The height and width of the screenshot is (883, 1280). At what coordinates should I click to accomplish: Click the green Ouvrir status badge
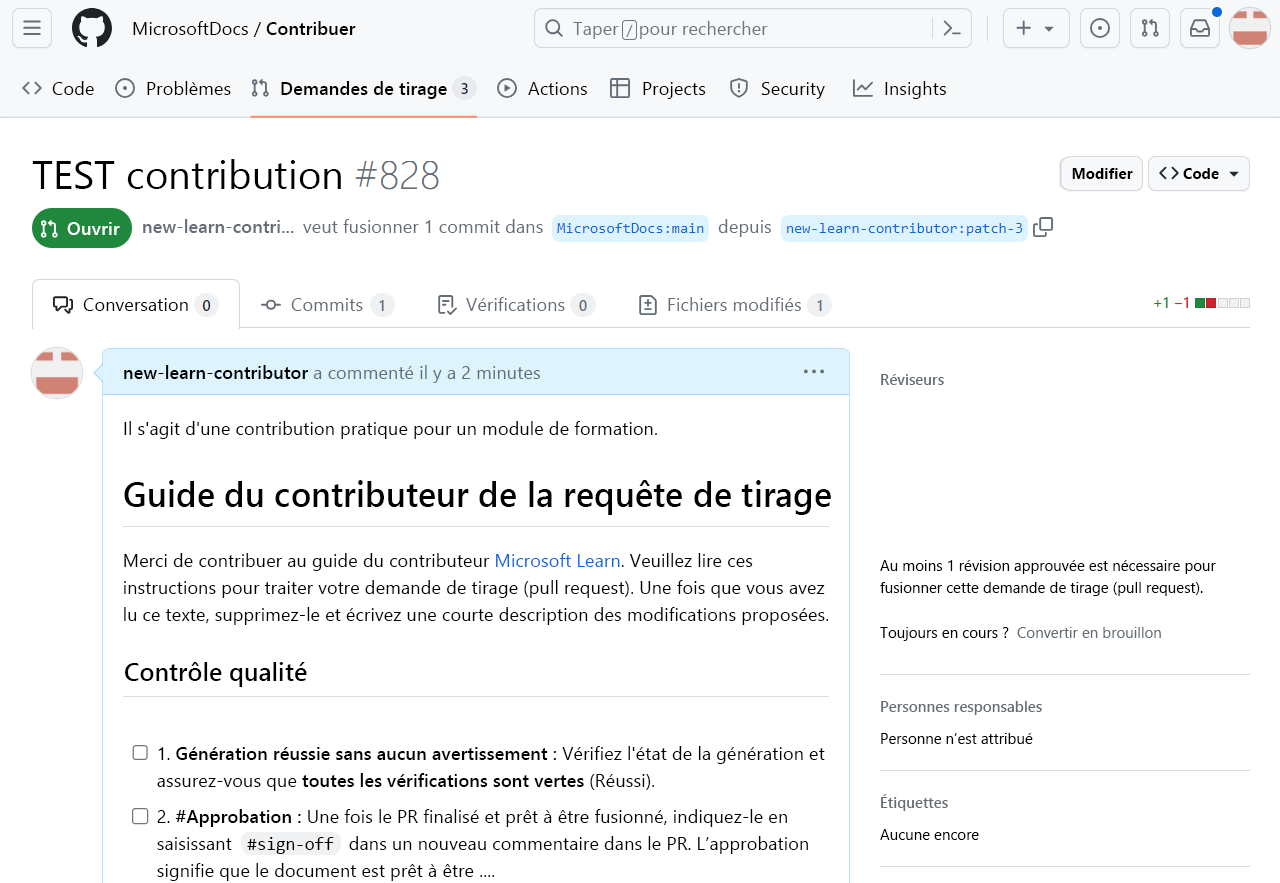tap(82, 228)
